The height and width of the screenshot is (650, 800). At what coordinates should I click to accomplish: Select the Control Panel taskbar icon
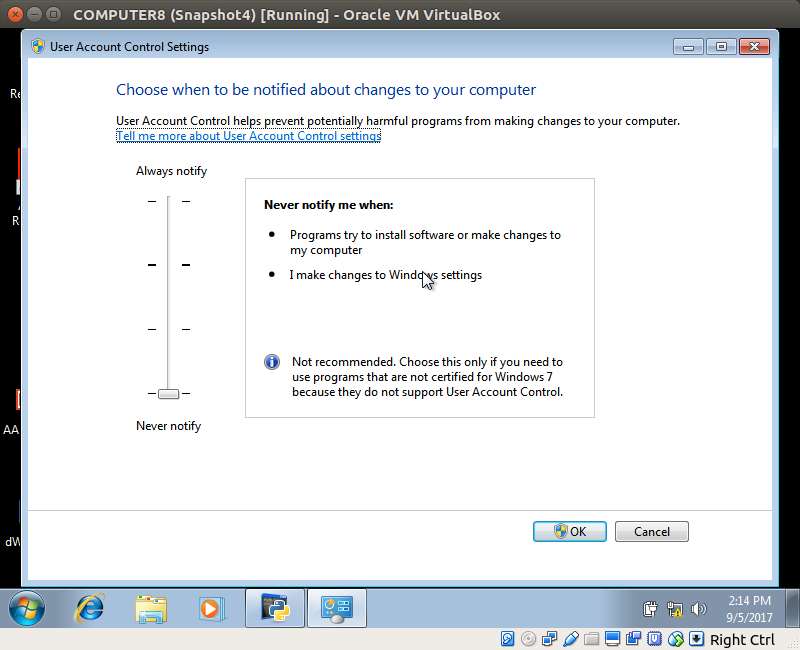(336, 608)
